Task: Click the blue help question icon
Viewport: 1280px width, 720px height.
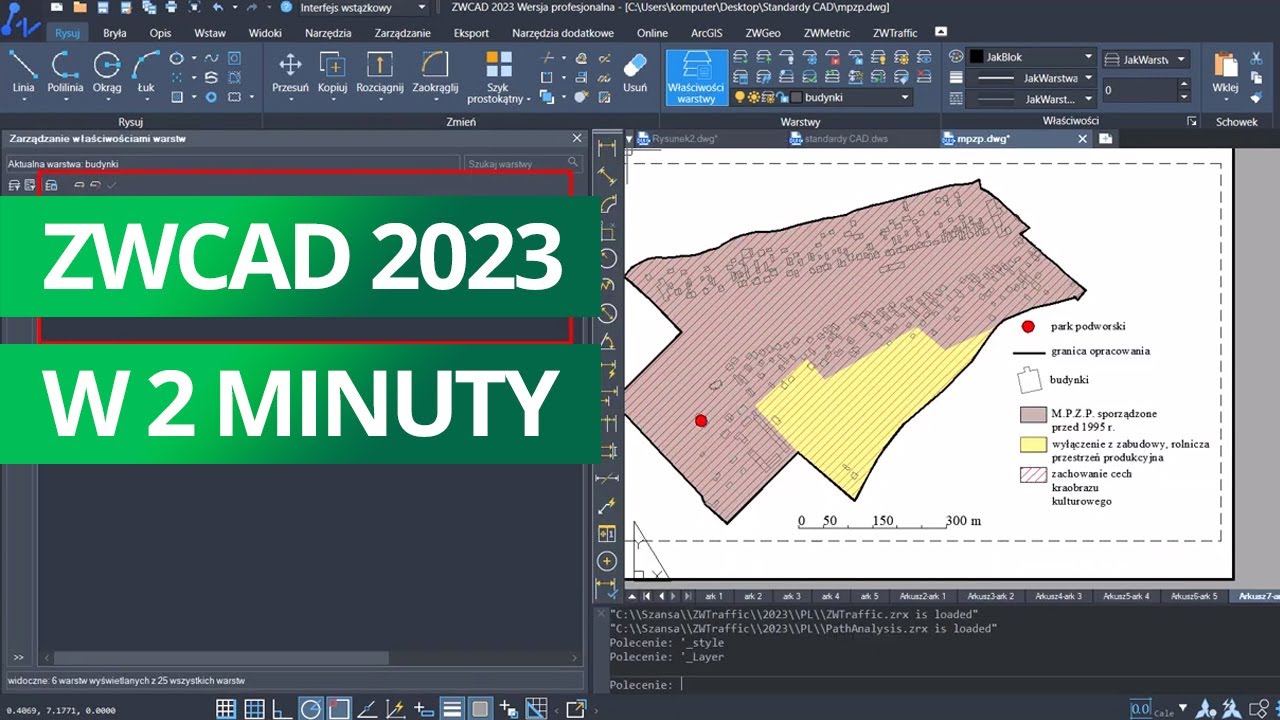Action: [x=286, y=7]
